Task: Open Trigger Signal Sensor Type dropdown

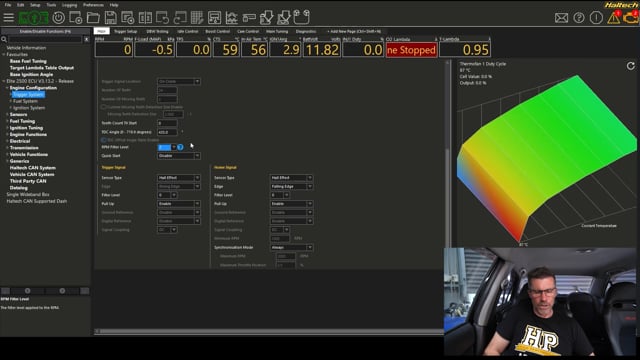Action: pyautogui.click(x=179, y=178)
